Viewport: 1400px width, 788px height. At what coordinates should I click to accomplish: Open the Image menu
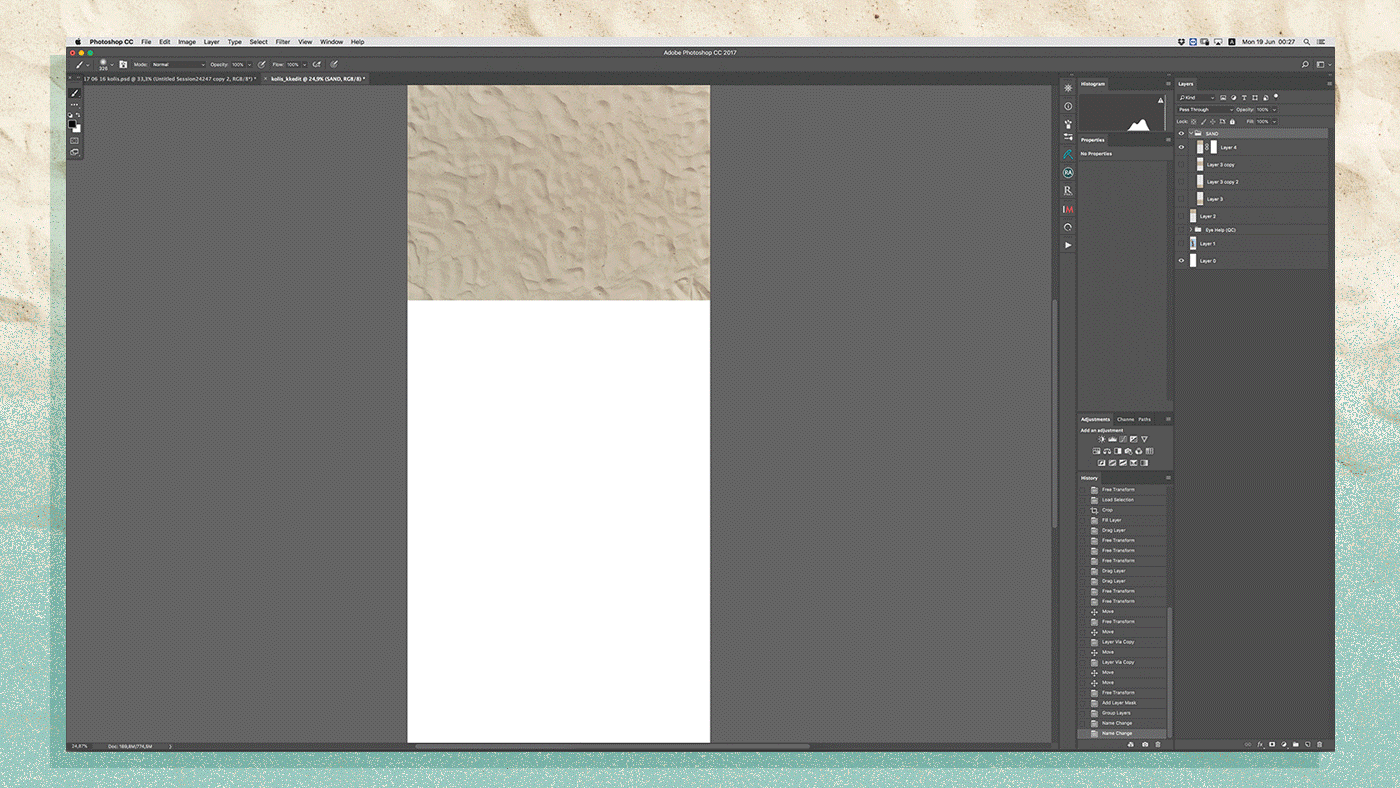(187, 42)
